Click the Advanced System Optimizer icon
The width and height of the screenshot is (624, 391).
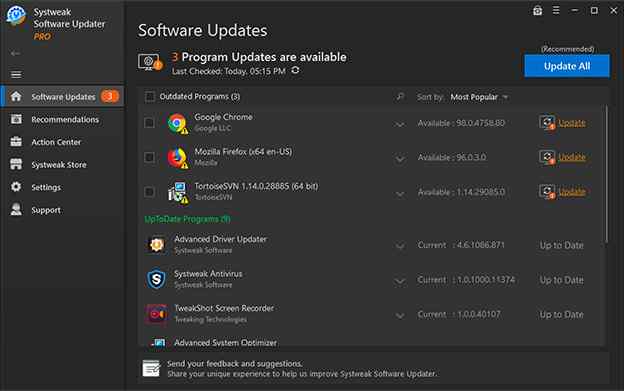point(158,342)
